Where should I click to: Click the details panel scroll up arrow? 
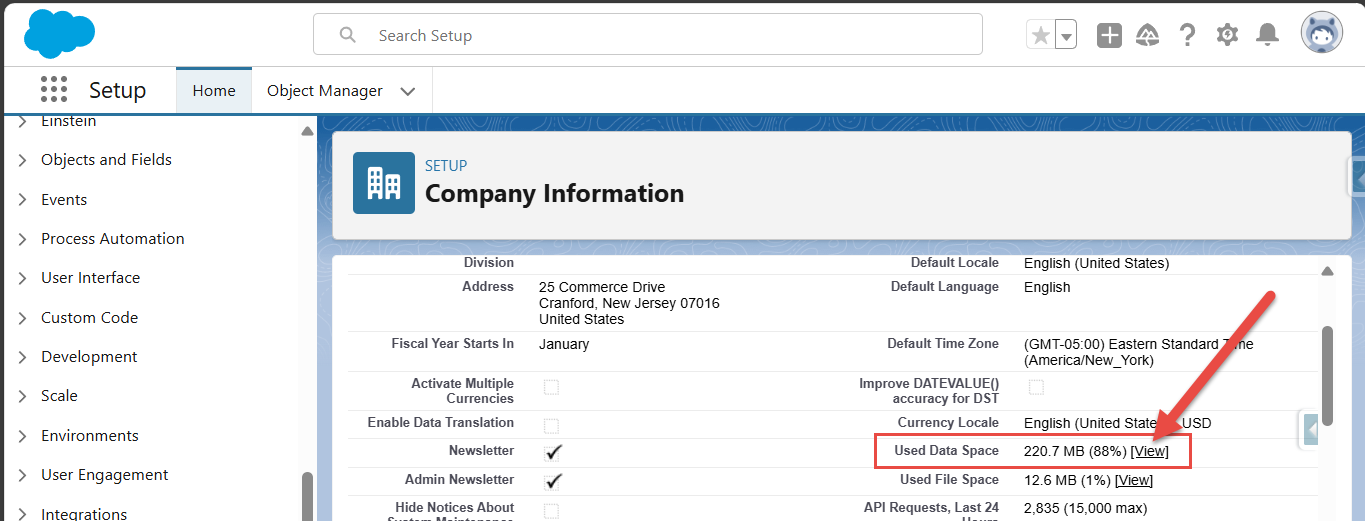pos(1327,272)
